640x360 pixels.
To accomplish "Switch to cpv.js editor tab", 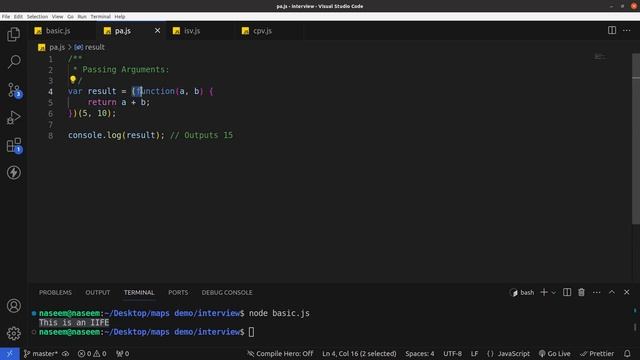I will coord(269,31).
